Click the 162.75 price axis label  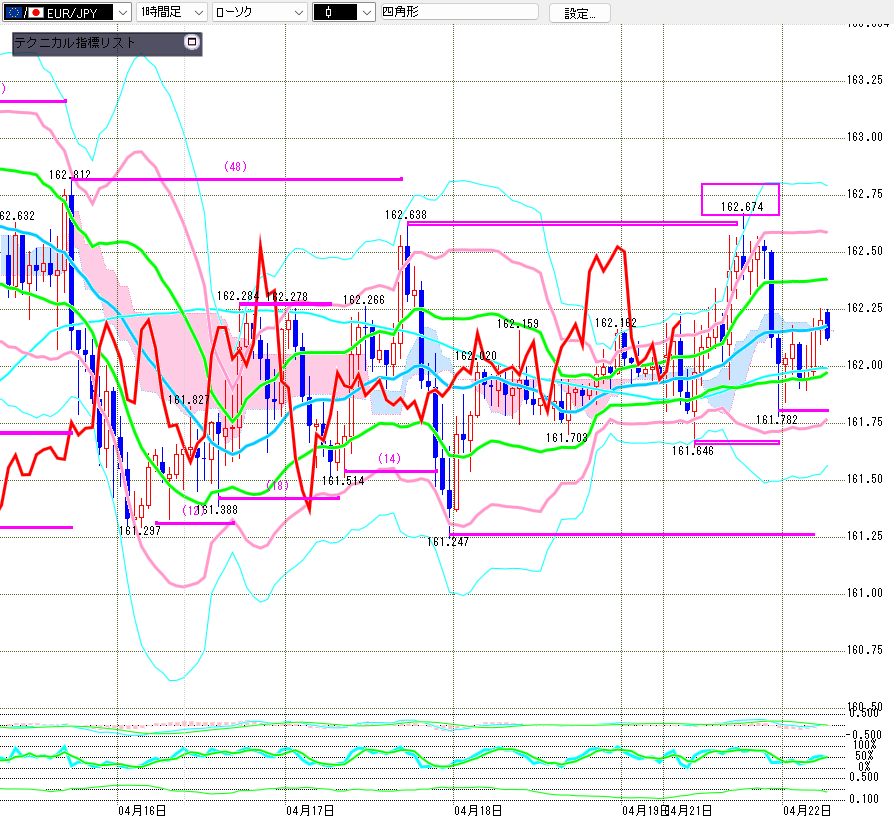point(864,194)
